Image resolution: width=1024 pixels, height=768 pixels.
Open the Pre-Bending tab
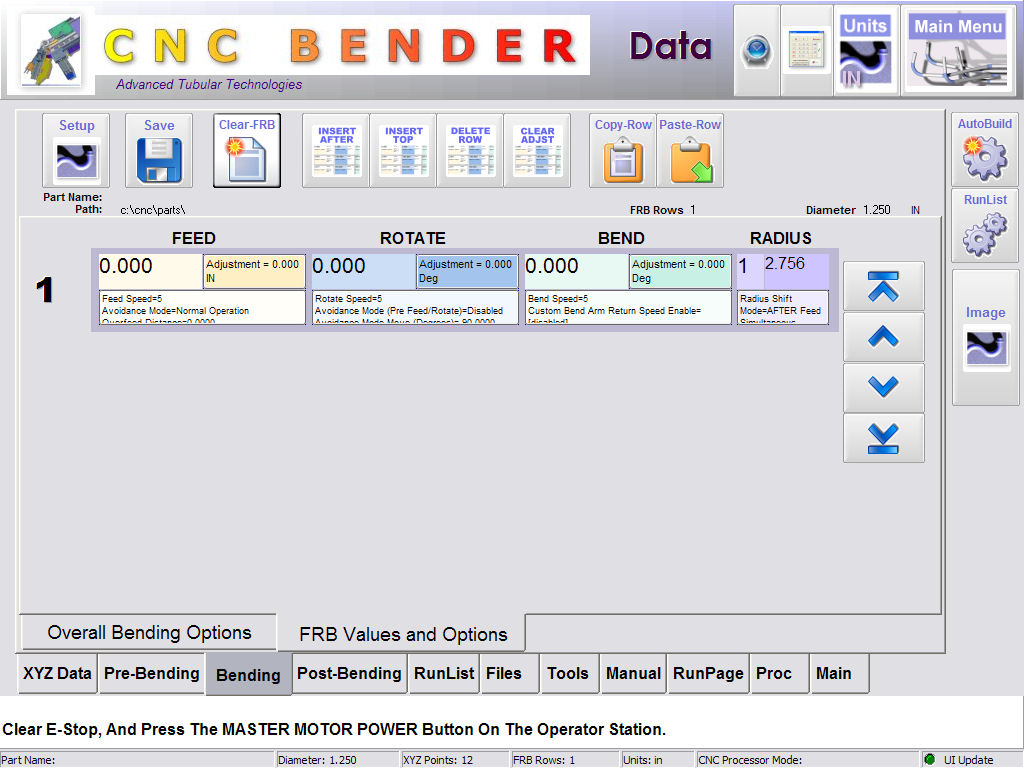pyautogui.click(x=152, y=674)
